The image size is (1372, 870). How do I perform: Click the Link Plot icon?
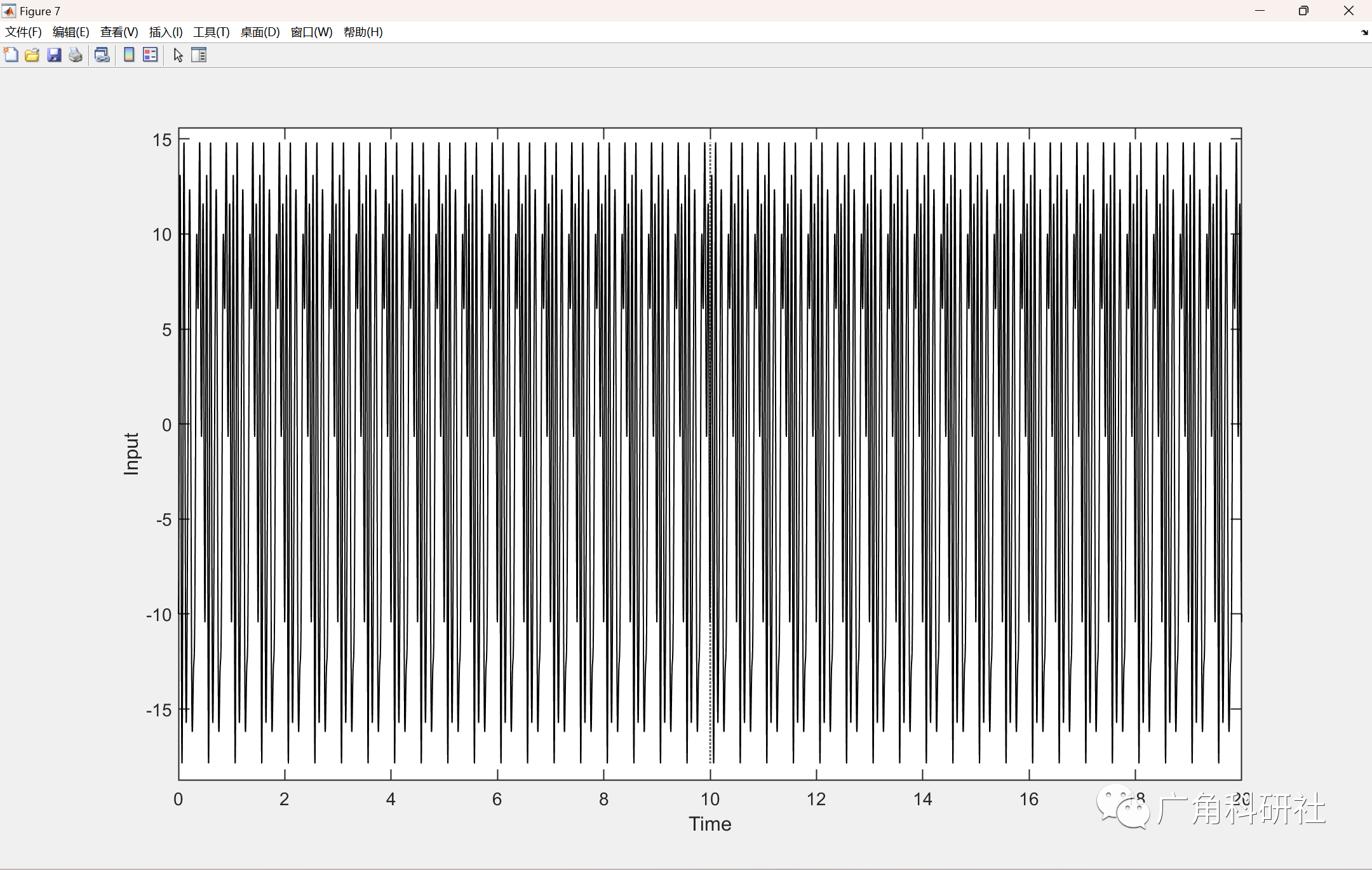click(x=102, y=55)
